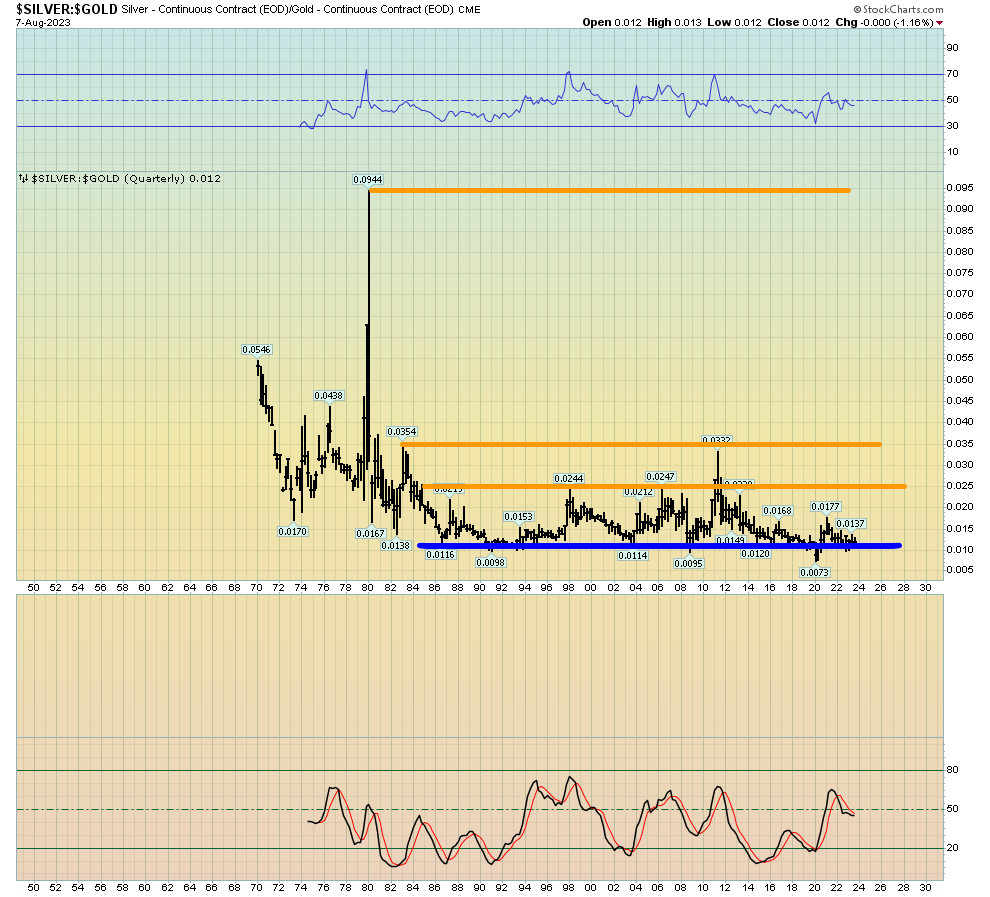Viewport: 990px width, 897px height.
Task: Click the 0.0944 peak price label
Action: (367, 180)
